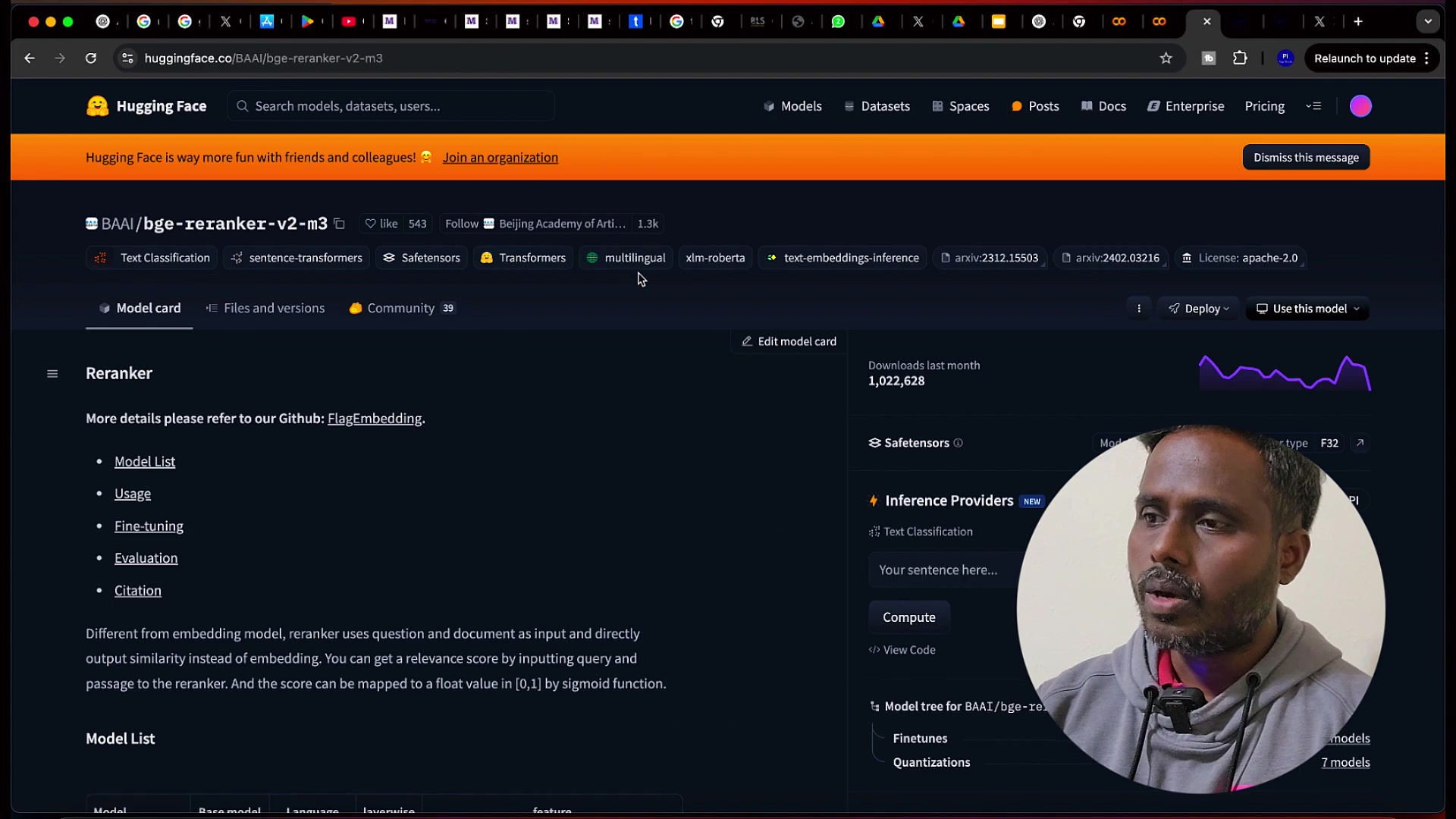Open the FlagEmbedding Github link
Screen dimensions: 1456x819
pyautogui.click(x=375, y=419)
